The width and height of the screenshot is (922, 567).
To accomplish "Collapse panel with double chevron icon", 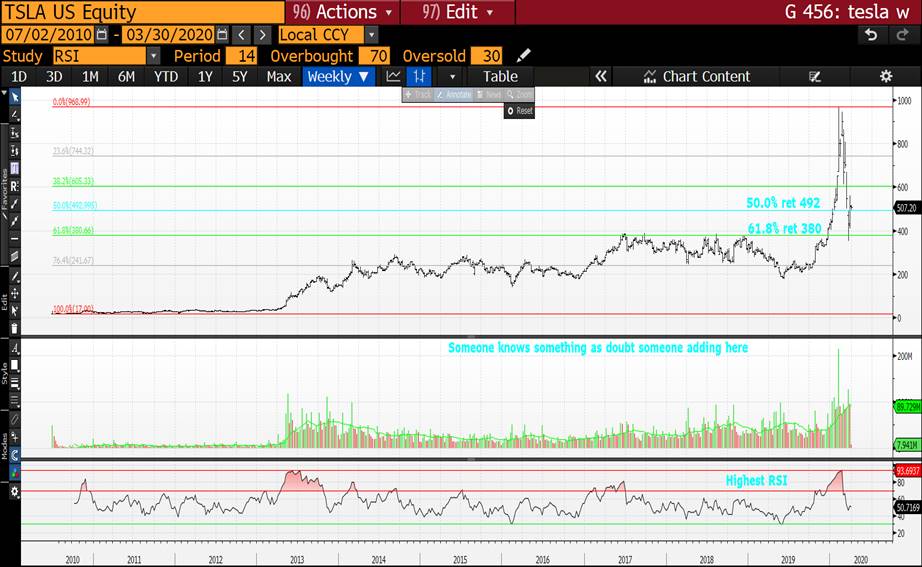I will pos(600,76).
